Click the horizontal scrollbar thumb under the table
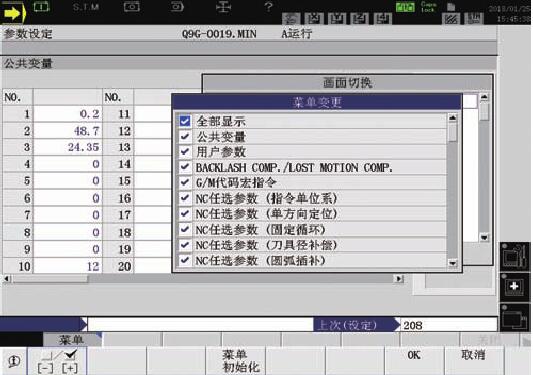Screen dimensions: 533x375 [50, 279]
